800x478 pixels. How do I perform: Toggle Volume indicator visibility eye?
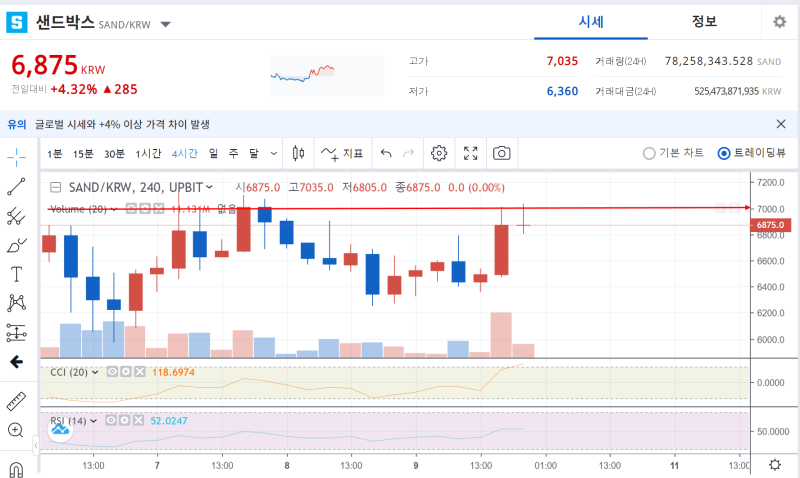pyautogui.click(x=132, y=209)
